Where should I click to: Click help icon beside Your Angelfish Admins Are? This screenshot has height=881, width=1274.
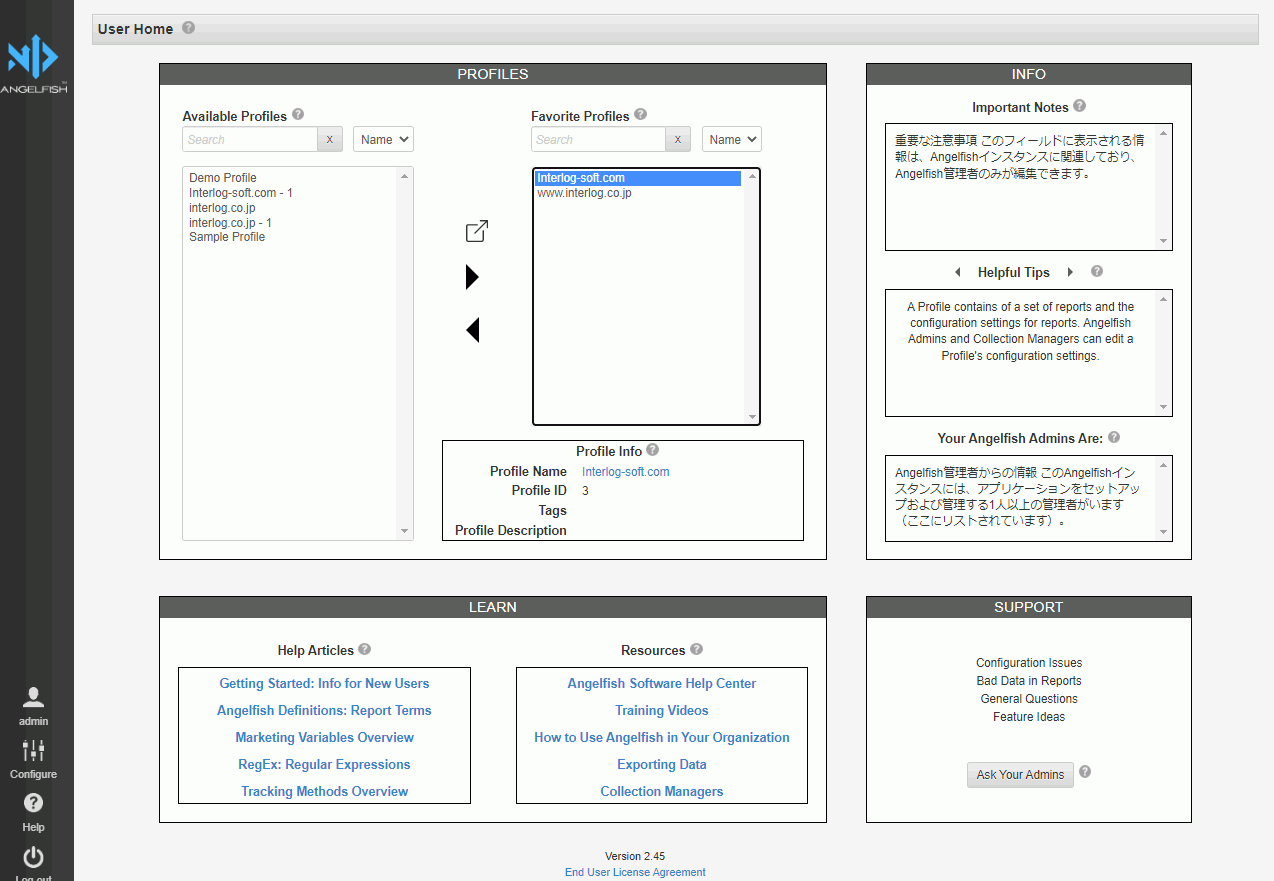click(x=1114, y=437)
